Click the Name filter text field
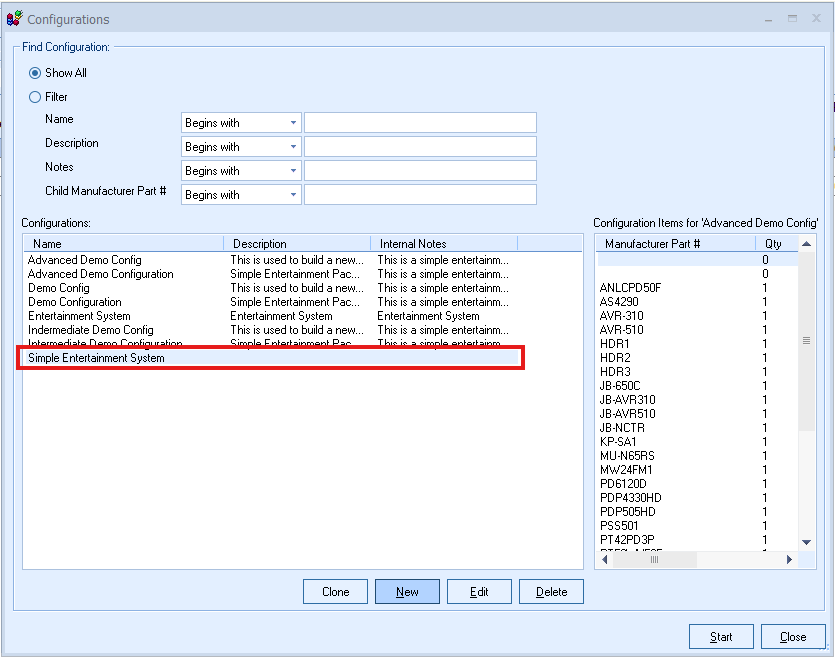The width and height of the screenshot is (835, 657). (420, 123)
